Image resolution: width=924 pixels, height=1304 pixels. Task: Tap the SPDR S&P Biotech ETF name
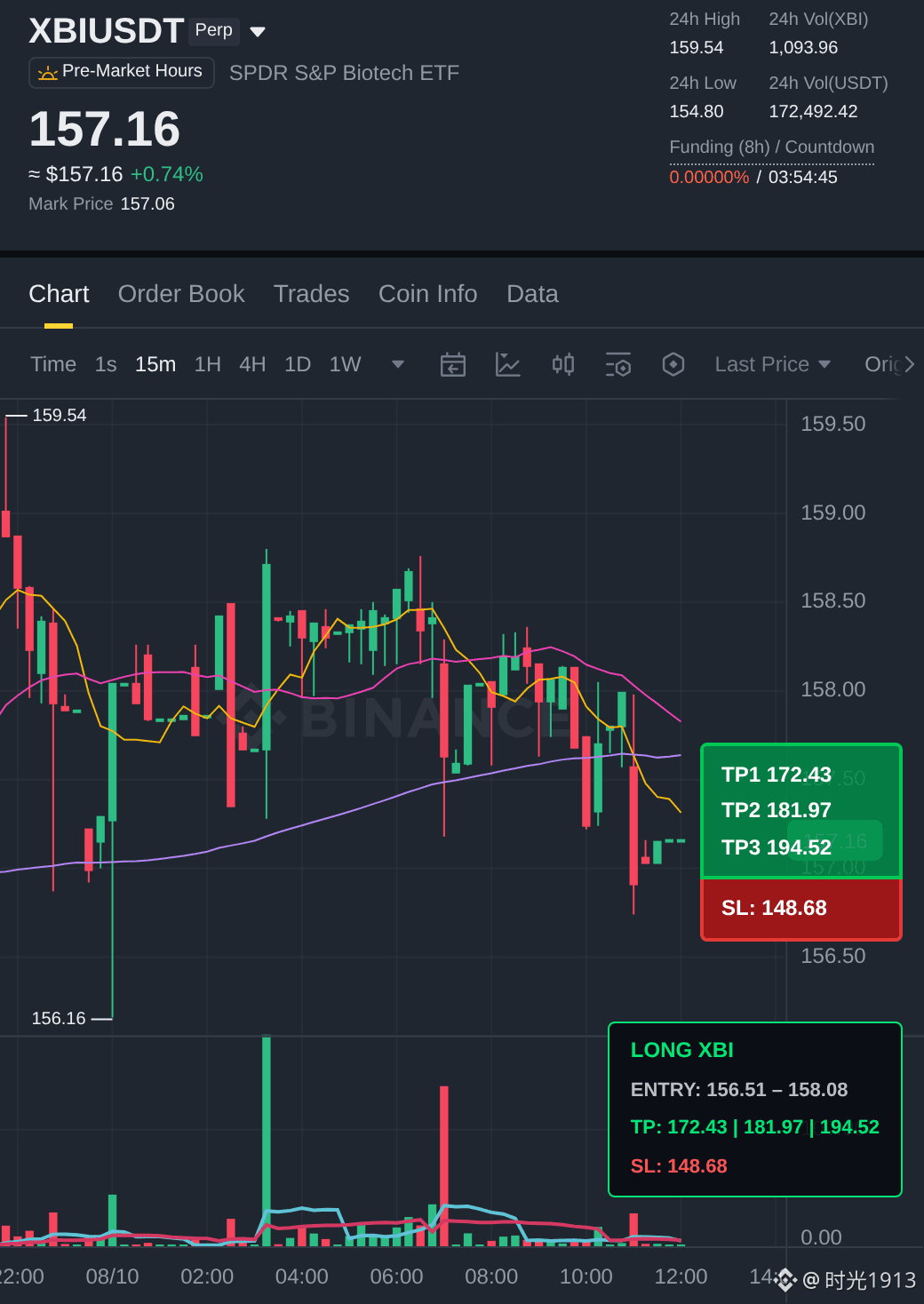(344, 73)
